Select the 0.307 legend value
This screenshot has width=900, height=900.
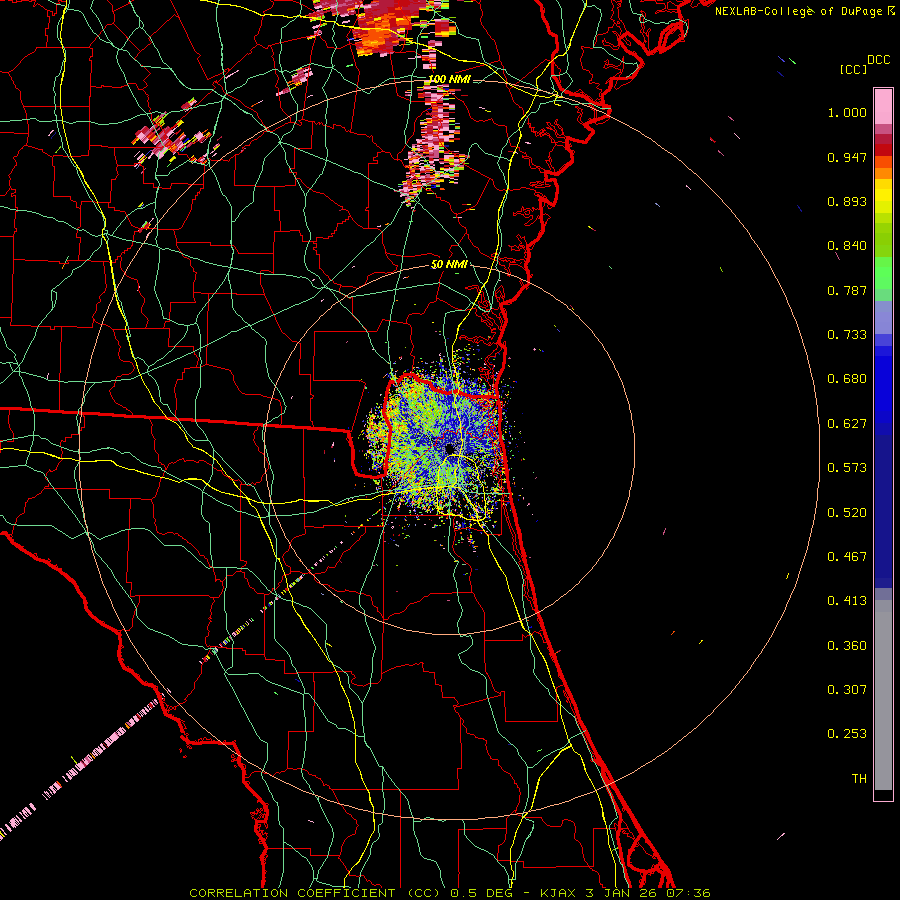pyautogui.click(x=847, y=689)
